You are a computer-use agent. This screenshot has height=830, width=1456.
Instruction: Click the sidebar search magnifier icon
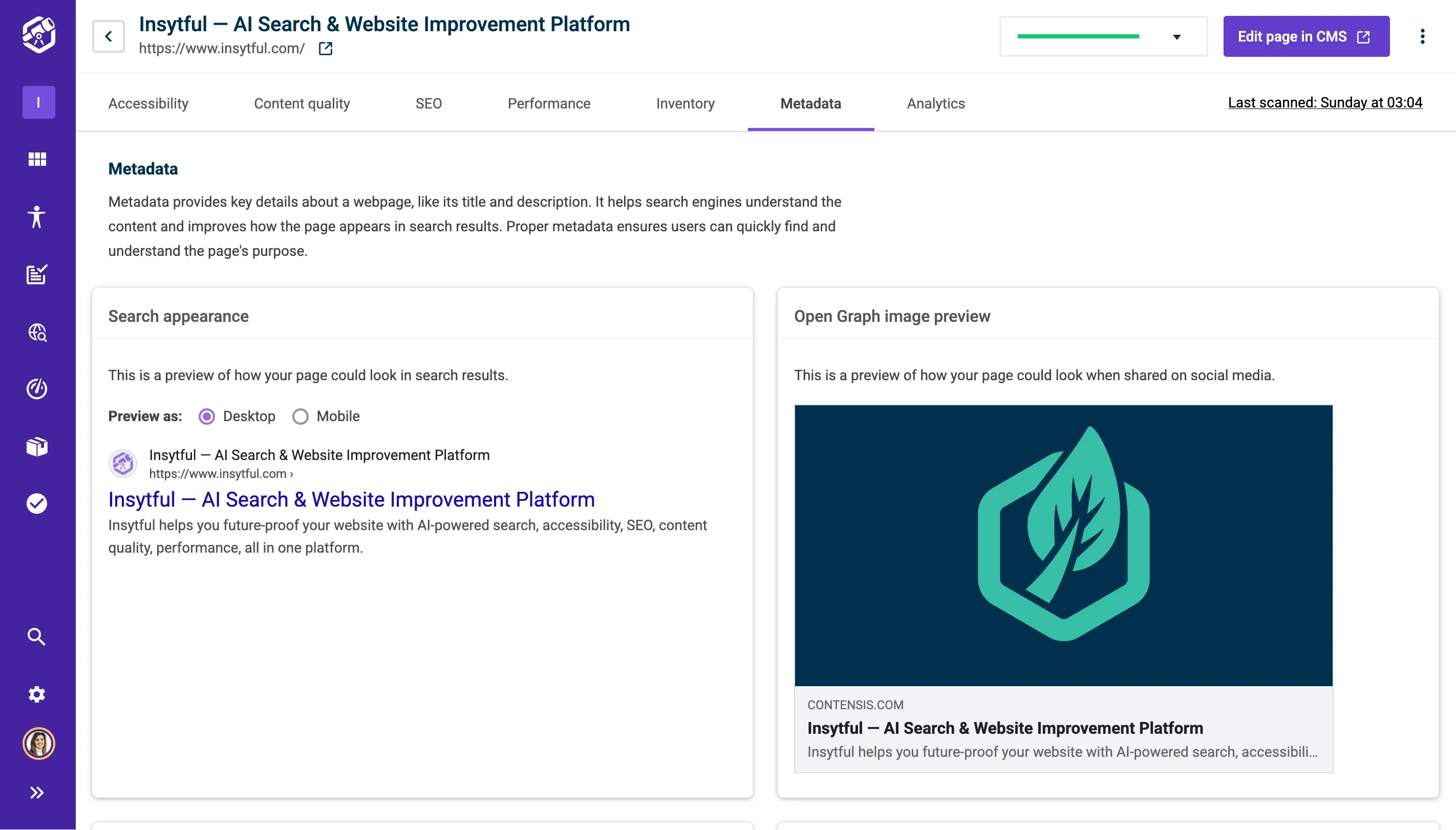[37, 637]
